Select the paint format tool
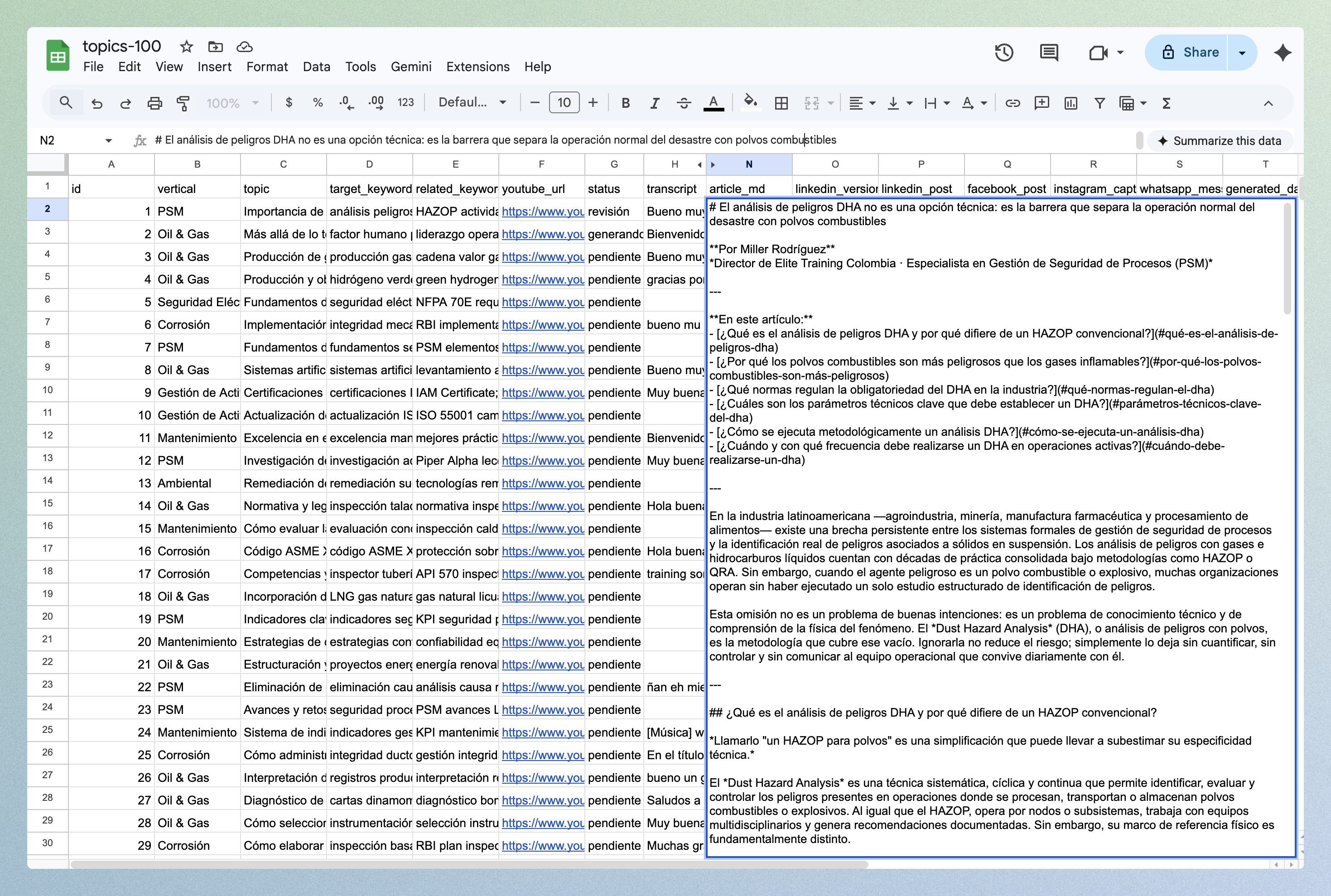1331x896 pixels. [184, 103]
